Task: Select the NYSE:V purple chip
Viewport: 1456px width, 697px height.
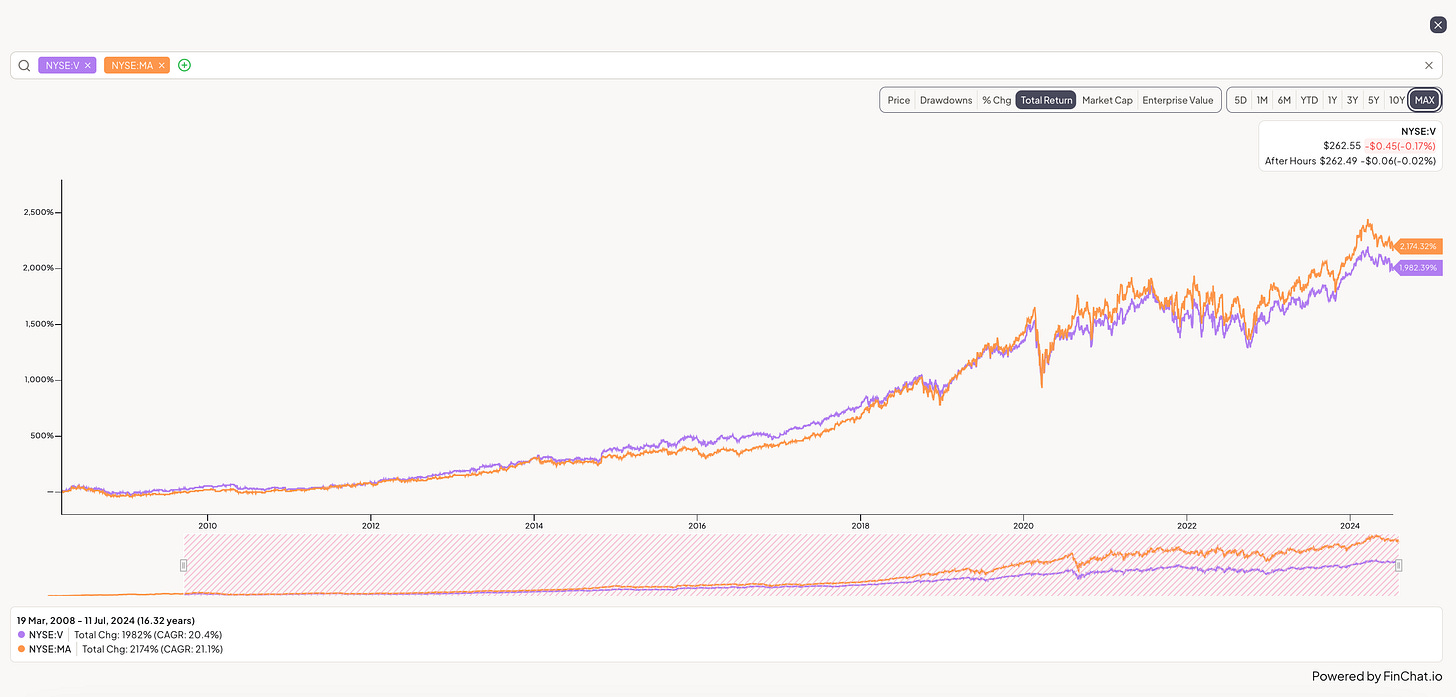Action: [67, 65]
